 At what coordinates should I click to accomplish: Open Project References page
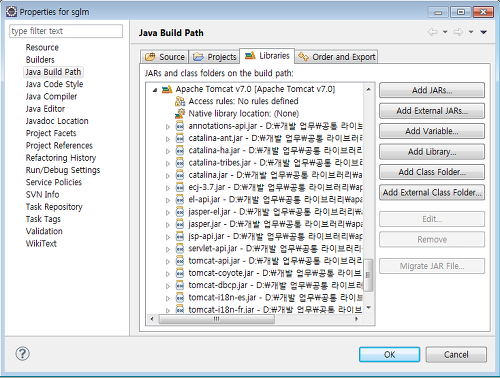coord(59,145)
